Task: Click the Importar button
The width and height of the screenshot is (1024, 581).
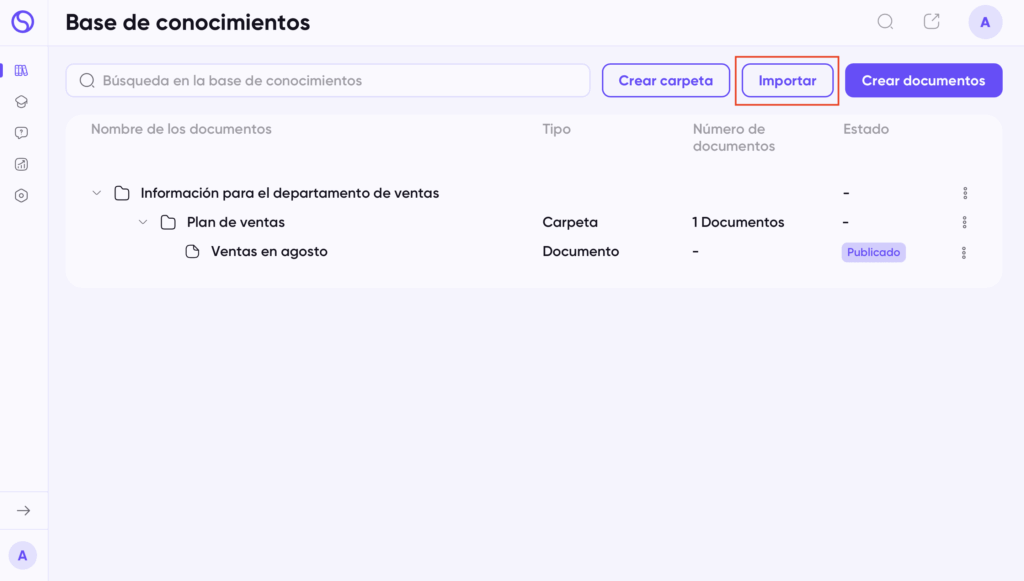Action: pos(787,80)
